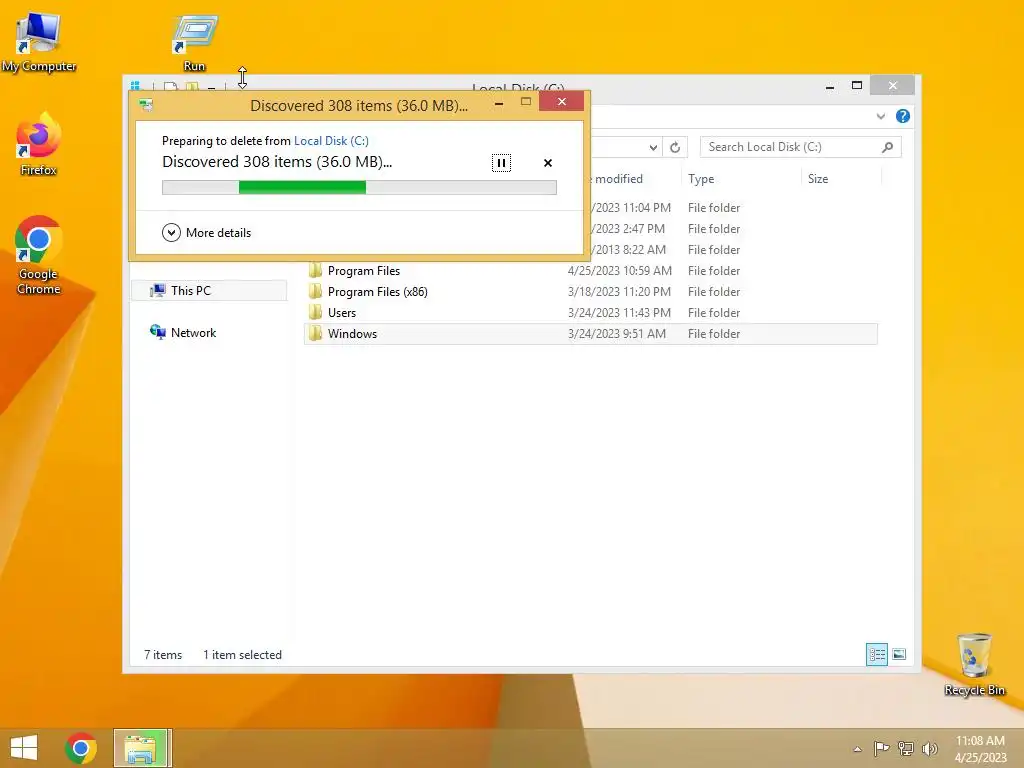Open My Computer desktop shortcut
This screenshot has height=768, width=1024.
tap(39, 41)
